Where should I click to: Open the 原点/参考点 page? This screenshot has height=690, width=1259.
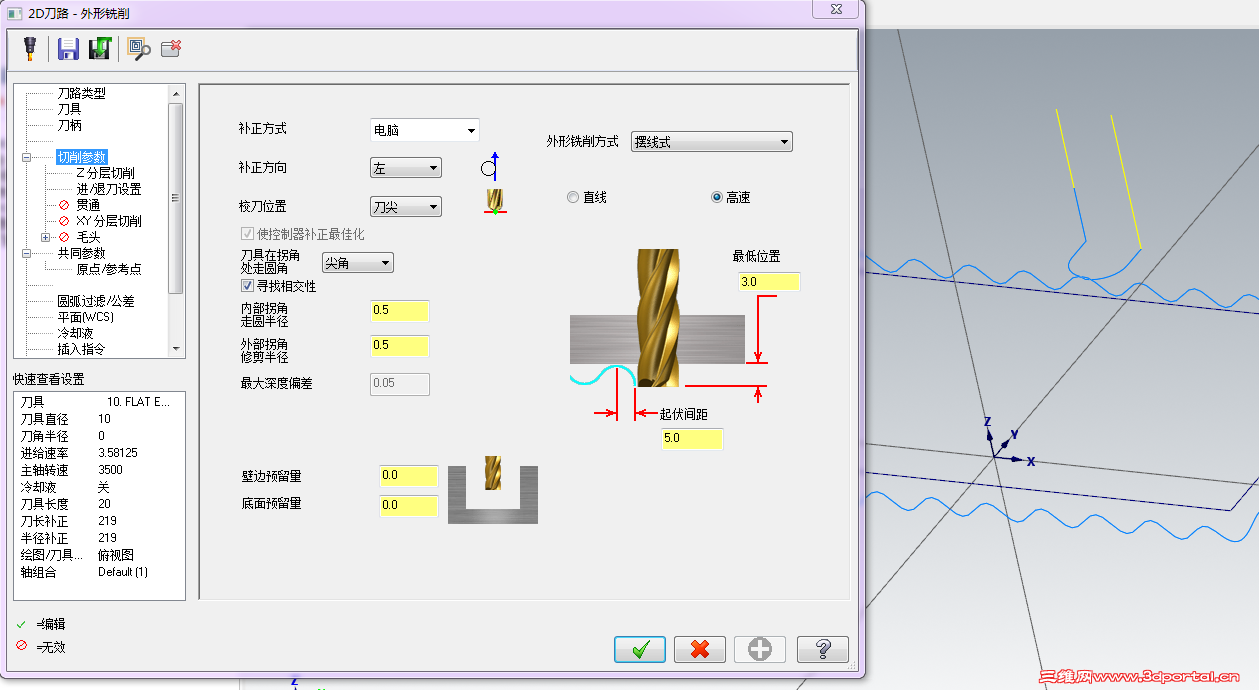[x=109, y=269]
